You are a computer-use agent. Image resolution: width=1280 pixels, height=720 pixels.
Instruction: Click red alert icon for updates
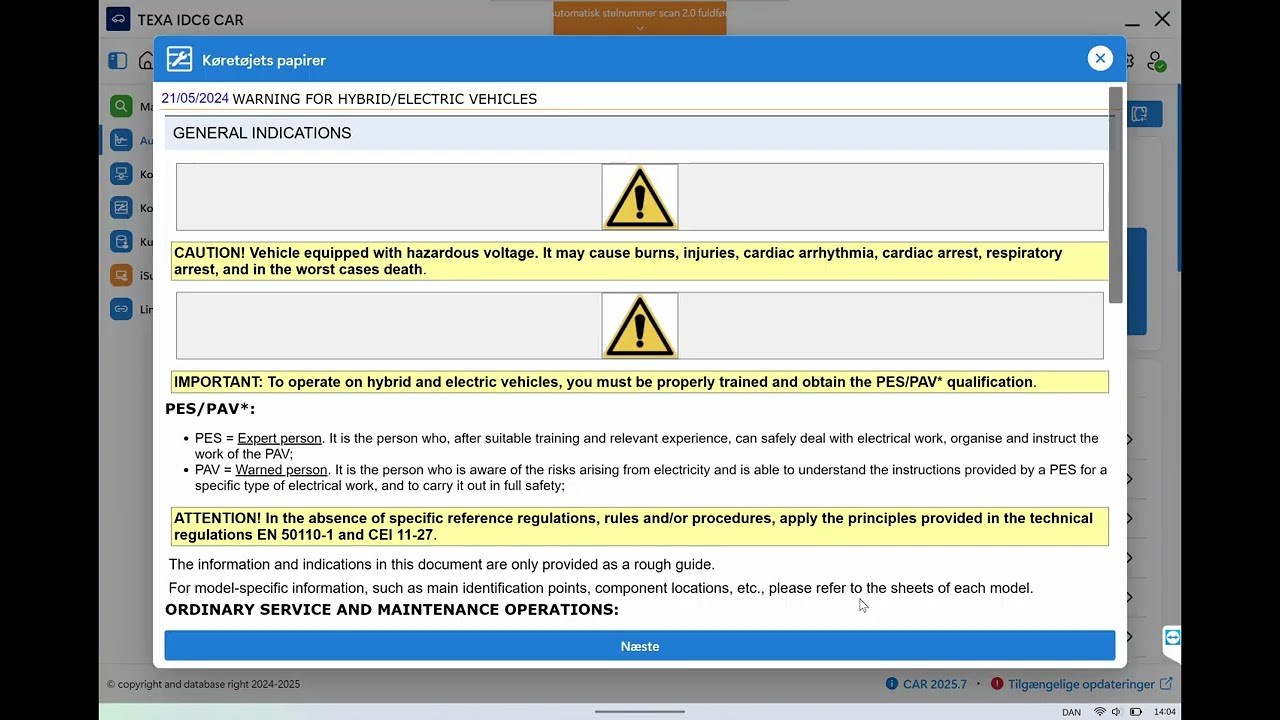pos(997,684)
